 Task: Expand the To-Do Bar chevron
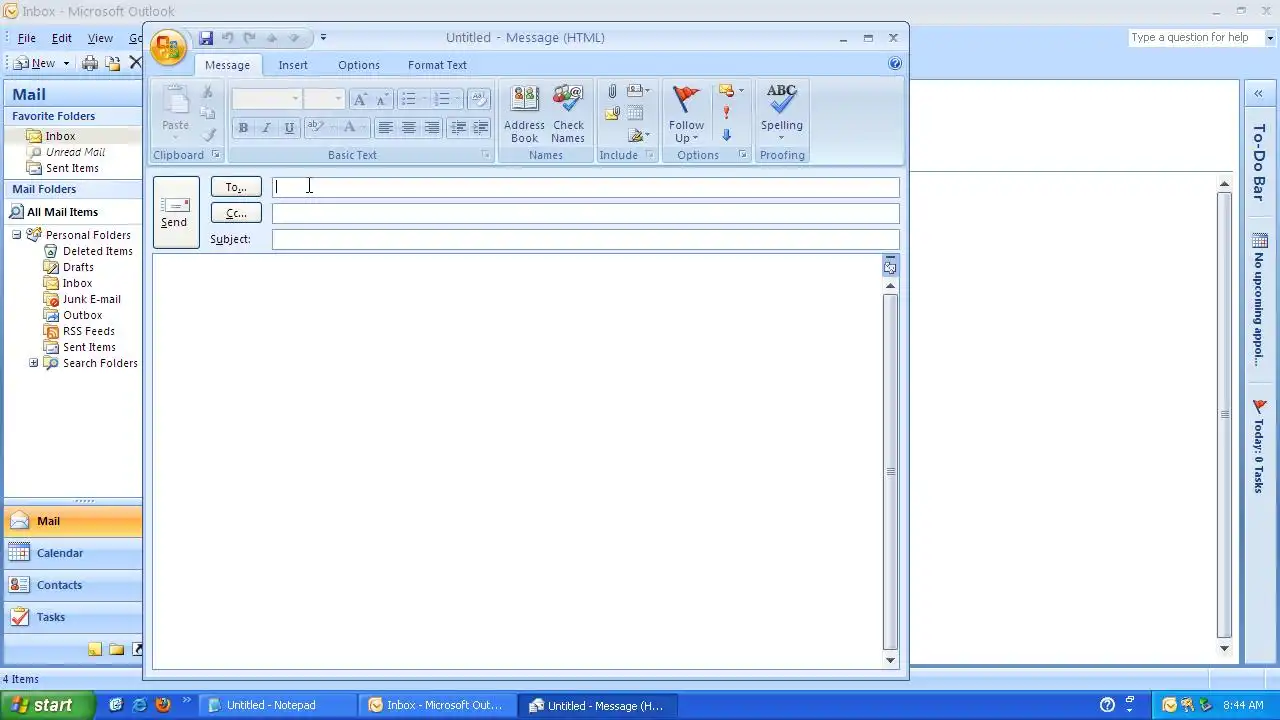(1258, 93)
